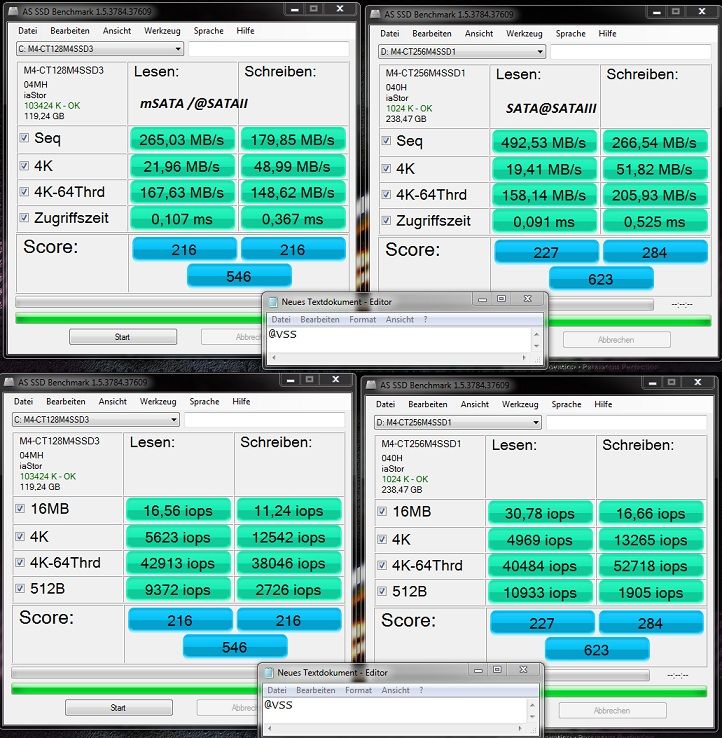Click the @vss text area in the upper Editor

click(x=399, y=339)
